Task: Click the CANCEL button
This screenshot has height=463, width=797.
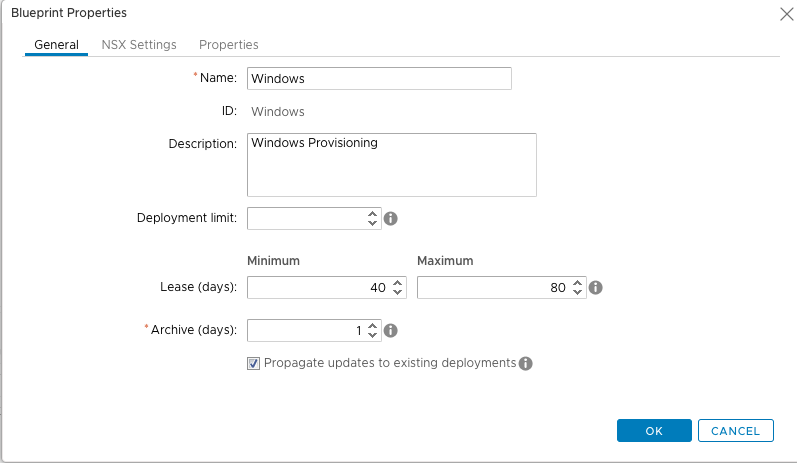Action: tap(735, 430)
